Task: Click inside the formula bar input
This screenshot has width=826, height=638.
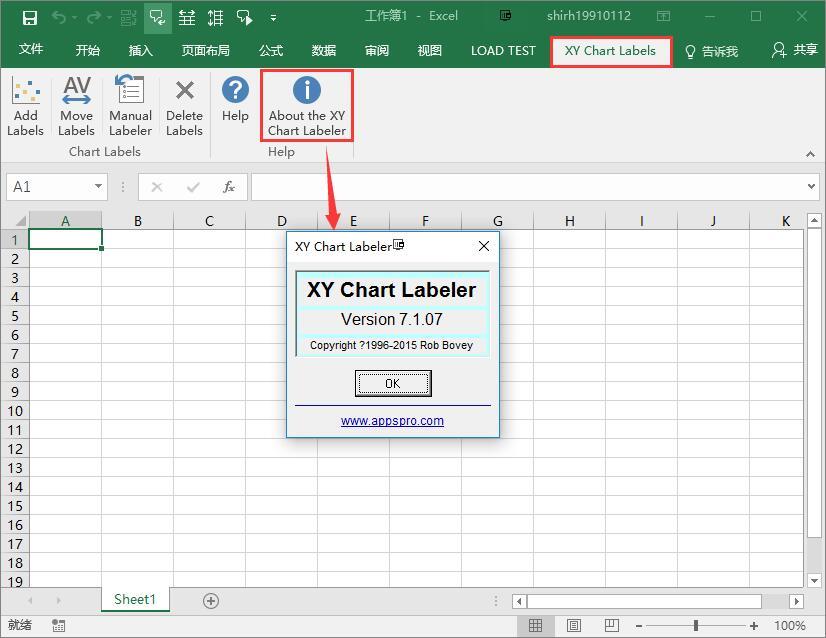Action: (x=528, y=187)
